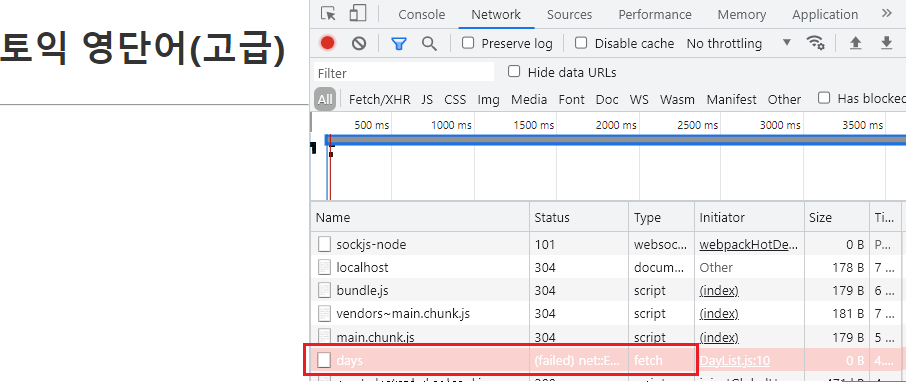The height and width of the screenshot is (382, 906).
Task: Check the Hide data URLs checkbox
Action: (513, 72)
